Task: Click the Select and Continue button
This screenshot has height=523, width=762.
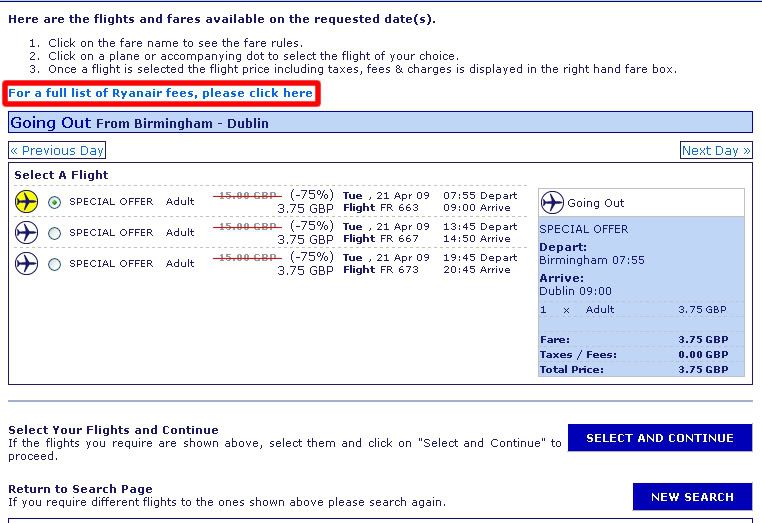Action: [659, 438]
